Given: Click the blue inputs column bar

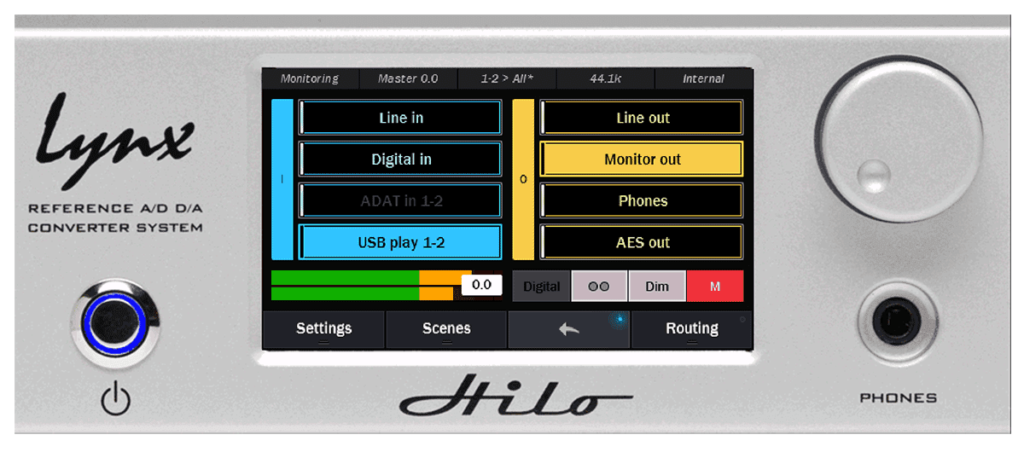Looking at the screenshot, I should [282, 180].
